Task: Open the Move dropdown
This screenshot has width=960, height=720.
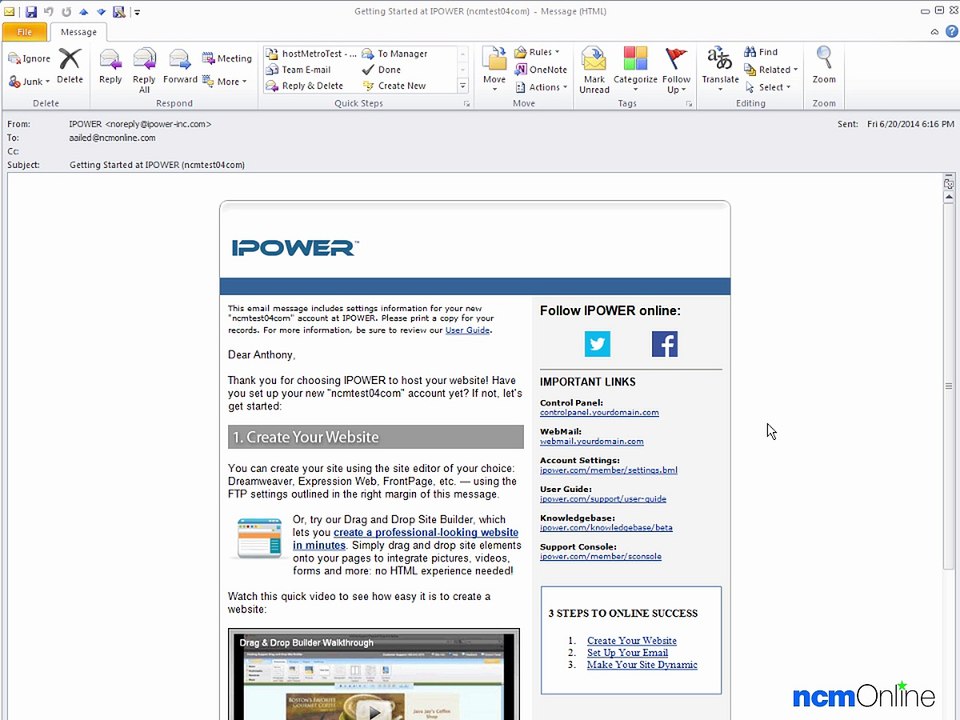Action: (494, 69)
